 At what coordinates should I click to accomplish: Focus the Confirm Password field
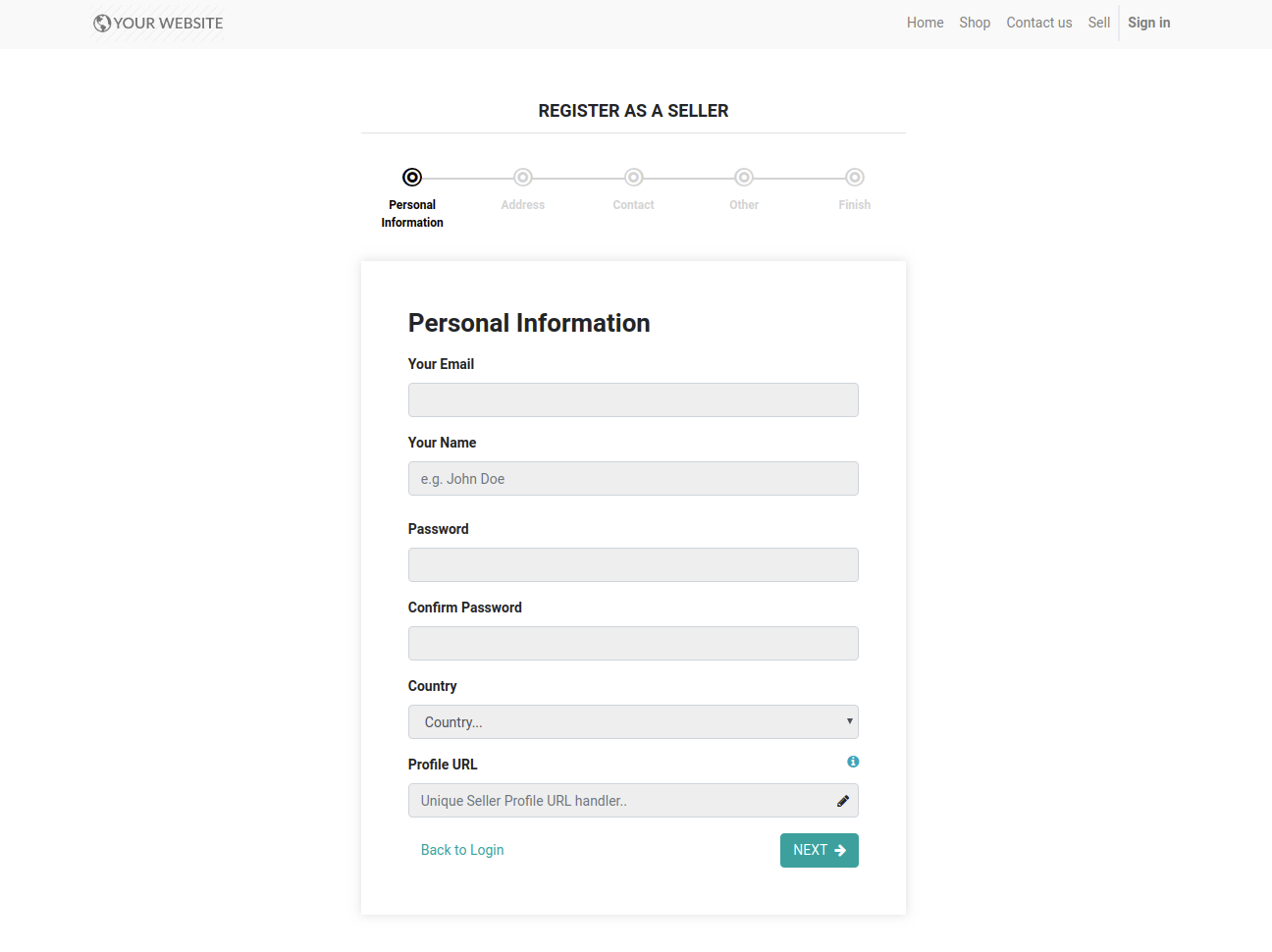click(633, 644)
